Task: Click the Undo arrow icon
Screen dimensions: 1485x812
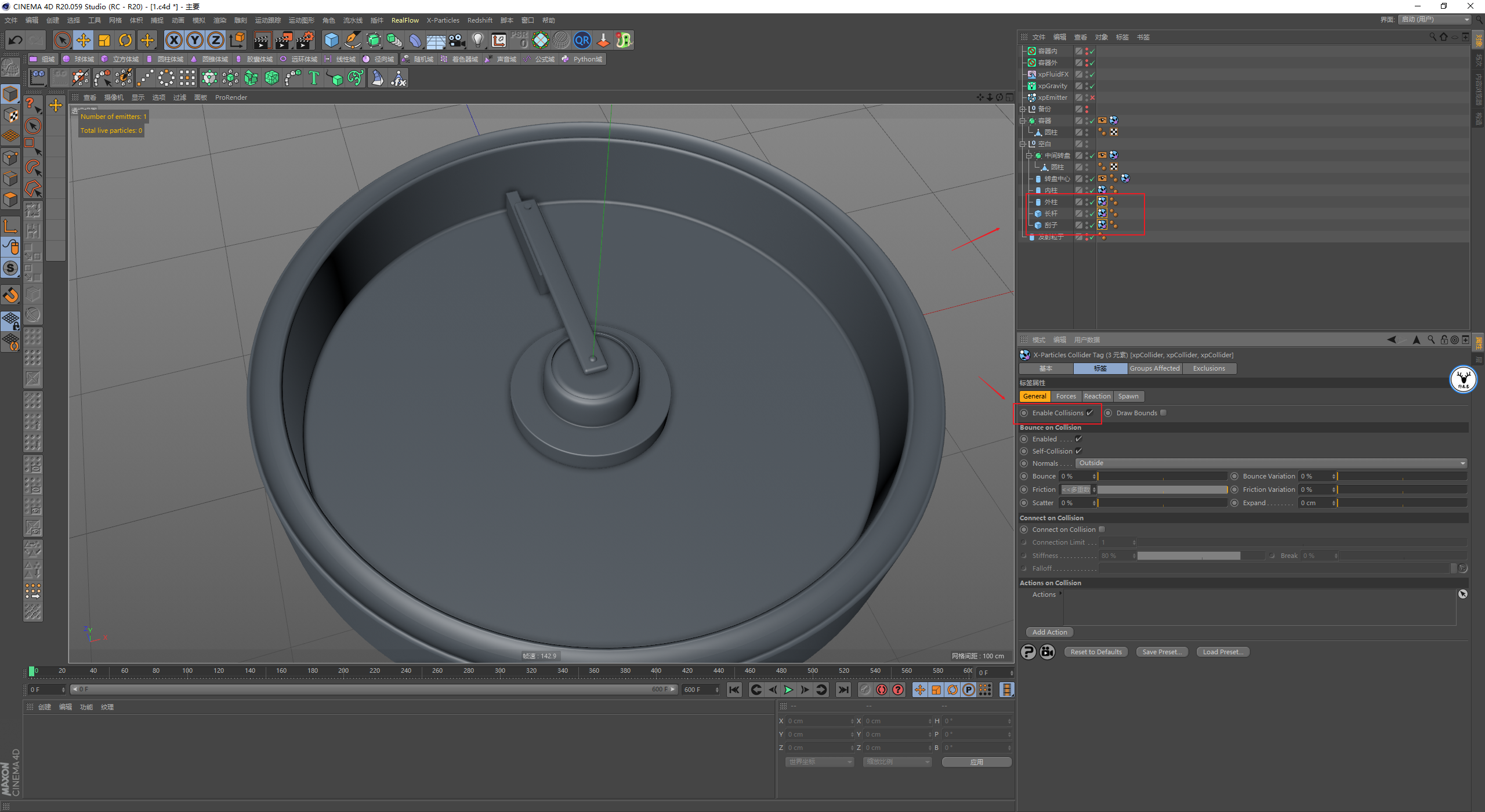Action: pyautogui.click(x=16, y=40)
